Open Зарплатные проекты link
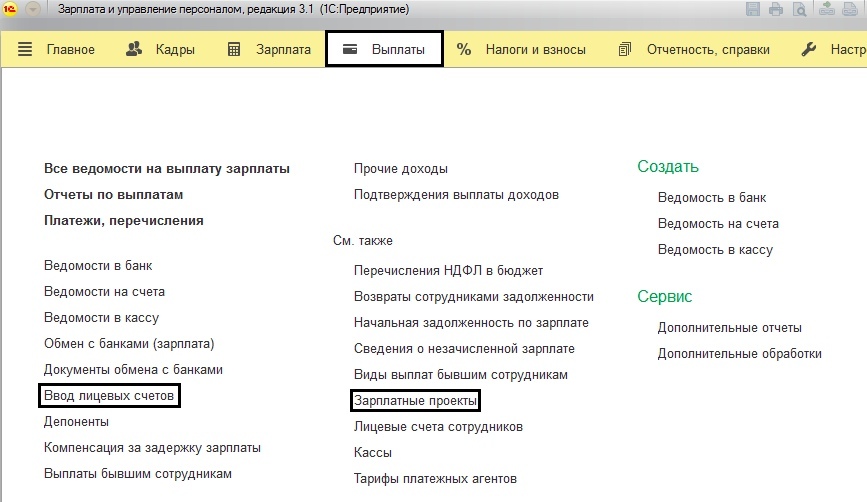The width and height of the screenshot is (867, 502). point(416,401)
